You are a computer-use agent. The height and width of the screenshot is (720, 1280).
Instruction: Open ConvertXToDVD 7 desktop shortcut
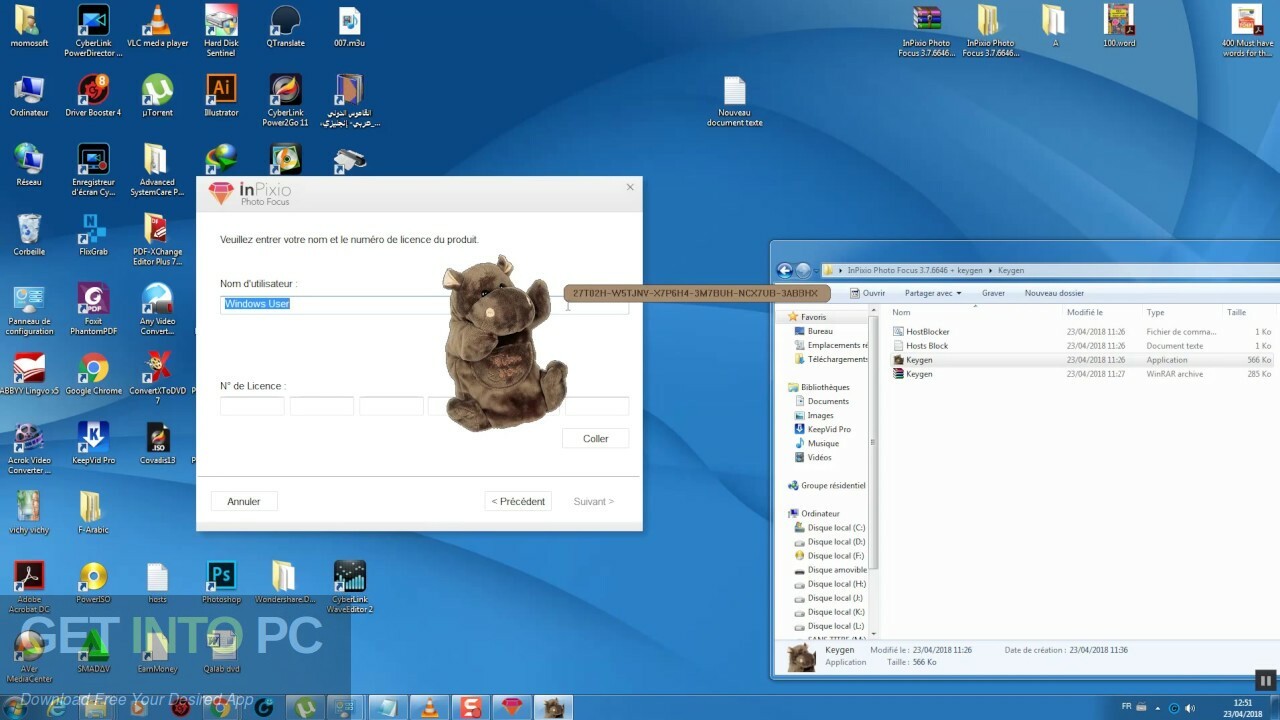[157, 379]
